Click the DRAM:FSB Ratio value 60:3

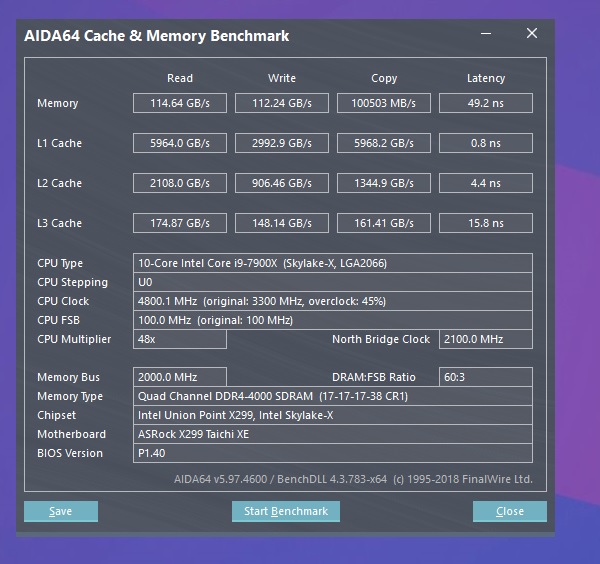point(486,377)
